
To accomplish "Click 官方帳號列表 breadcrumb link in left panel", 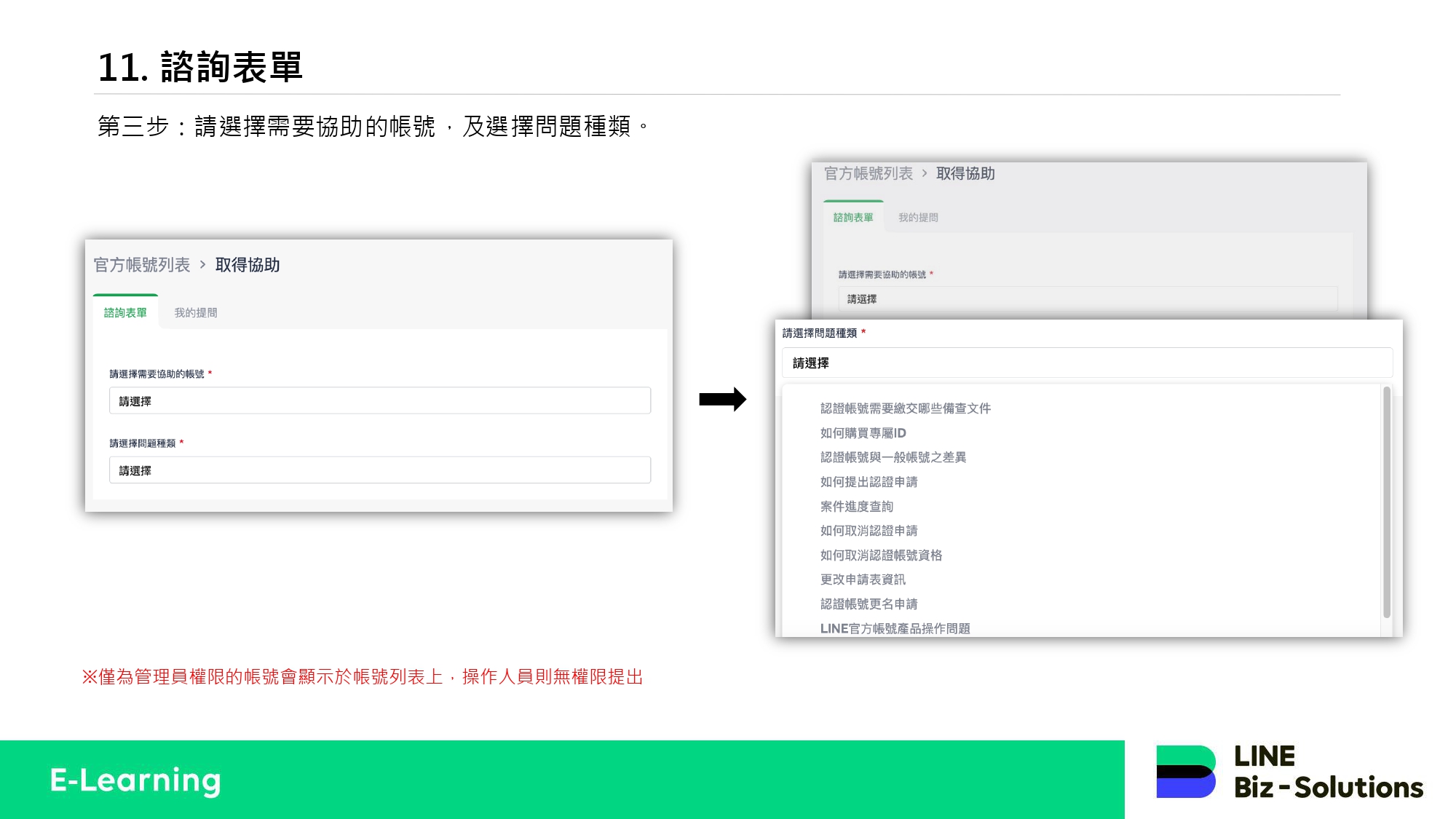I will pos(142,265).
